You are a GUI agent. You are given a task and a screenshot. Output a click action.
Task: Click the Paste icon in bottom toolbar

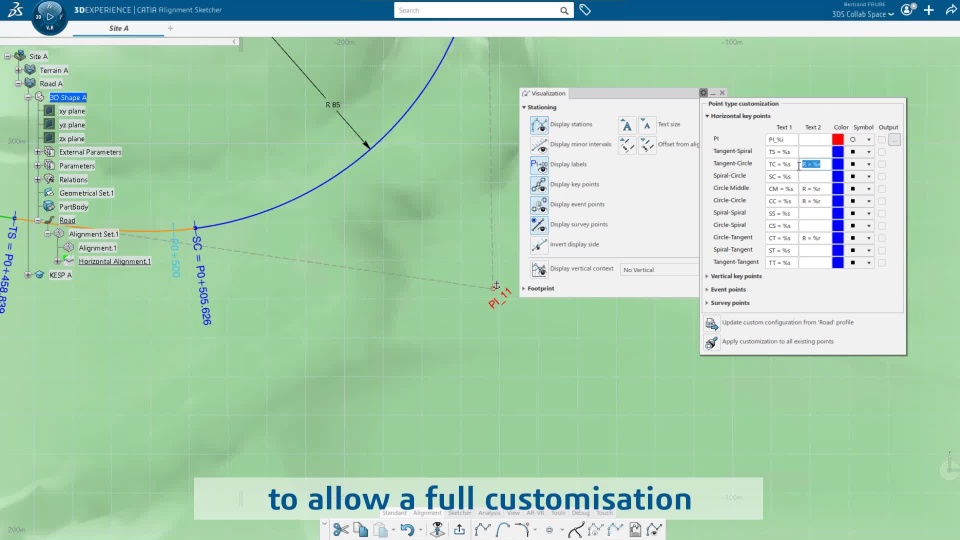click(381, 530)
